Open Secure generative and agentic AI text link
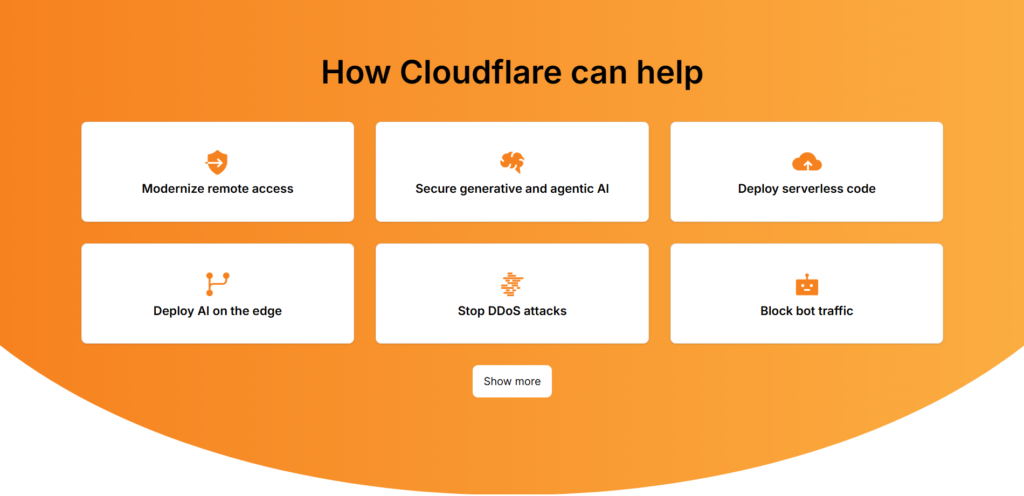1024x496 pixels. click(x=512, y=189)
